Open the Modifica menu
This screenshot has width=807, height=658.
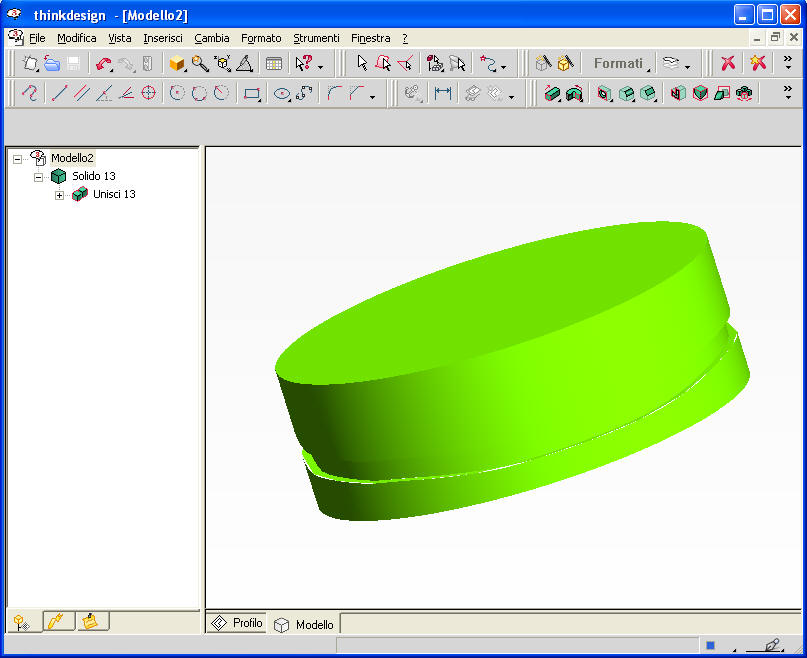(77, 38)
